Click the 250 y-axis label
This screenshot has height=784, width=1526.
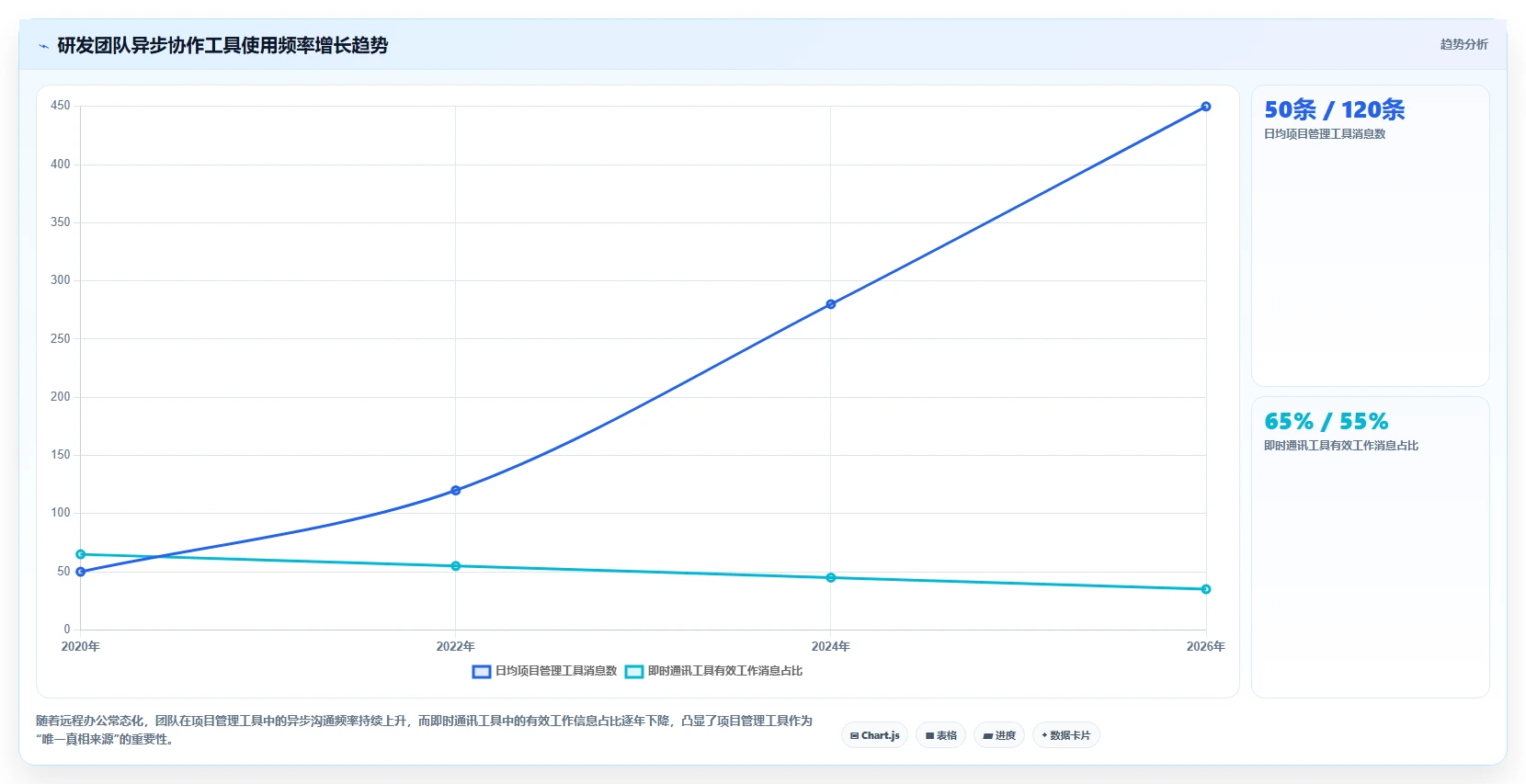pyautogui.click(x=61, y=339)
